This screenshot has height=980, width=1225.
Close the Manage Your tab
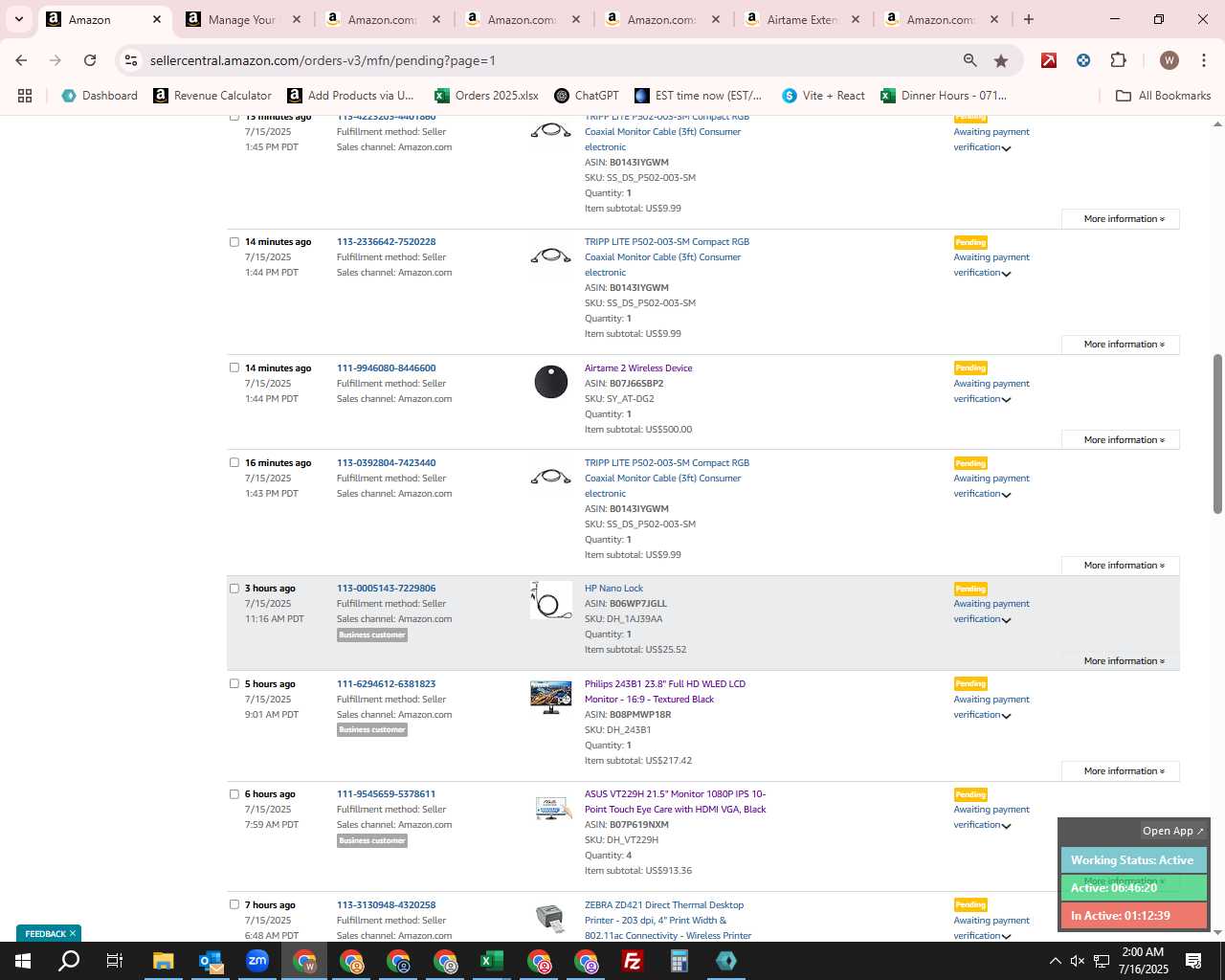pos(297,19)
